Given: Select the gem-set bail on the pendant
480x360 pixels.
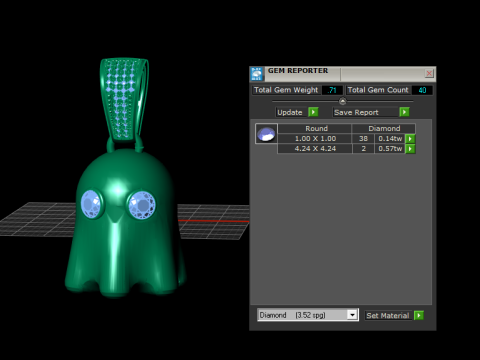Looking at the screenshot, I should coord(124,100).
